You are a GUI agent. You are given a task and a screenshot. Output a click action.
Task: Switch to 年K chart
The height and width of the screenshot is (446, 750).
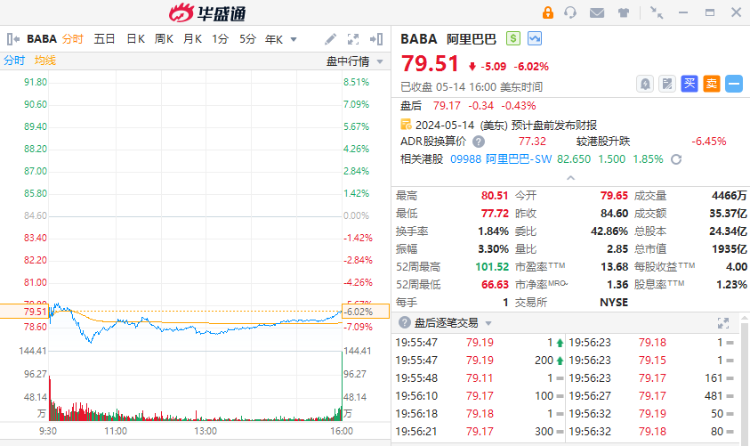274,39
